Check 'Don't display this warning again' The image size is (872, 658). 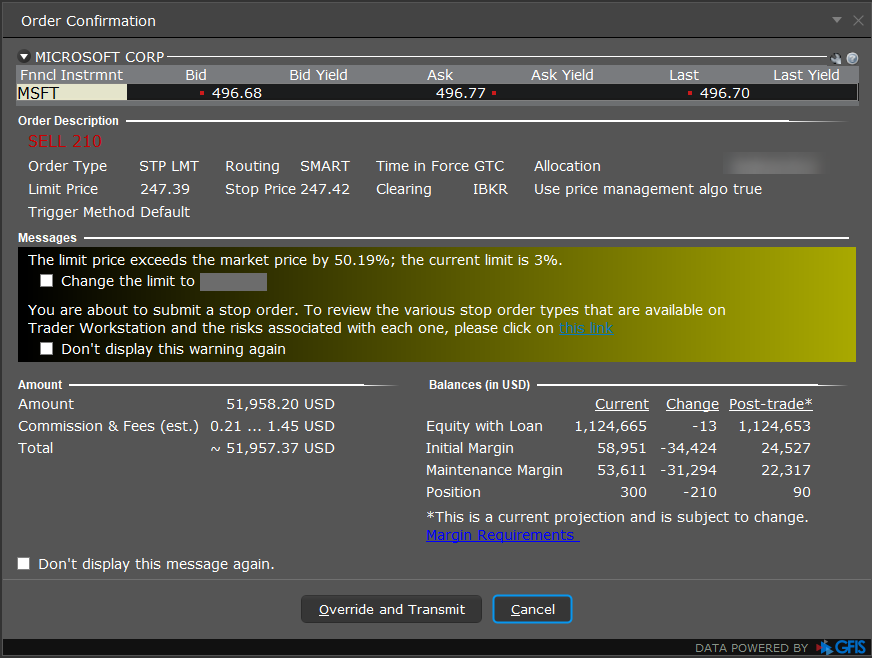[x=47, y=349]
